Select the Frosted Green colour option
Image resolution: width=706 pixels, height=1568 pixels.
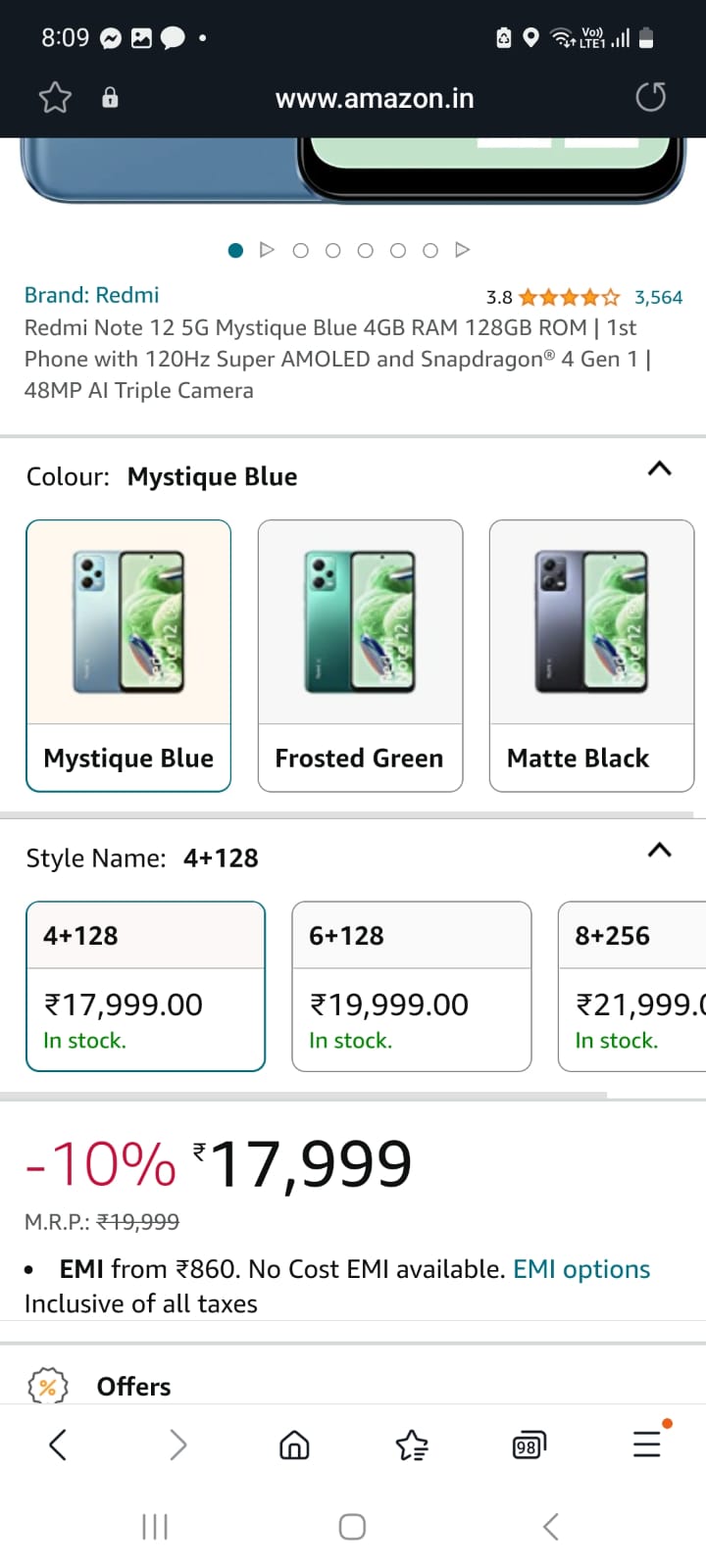pyautogui.click(x=360, y=655)
